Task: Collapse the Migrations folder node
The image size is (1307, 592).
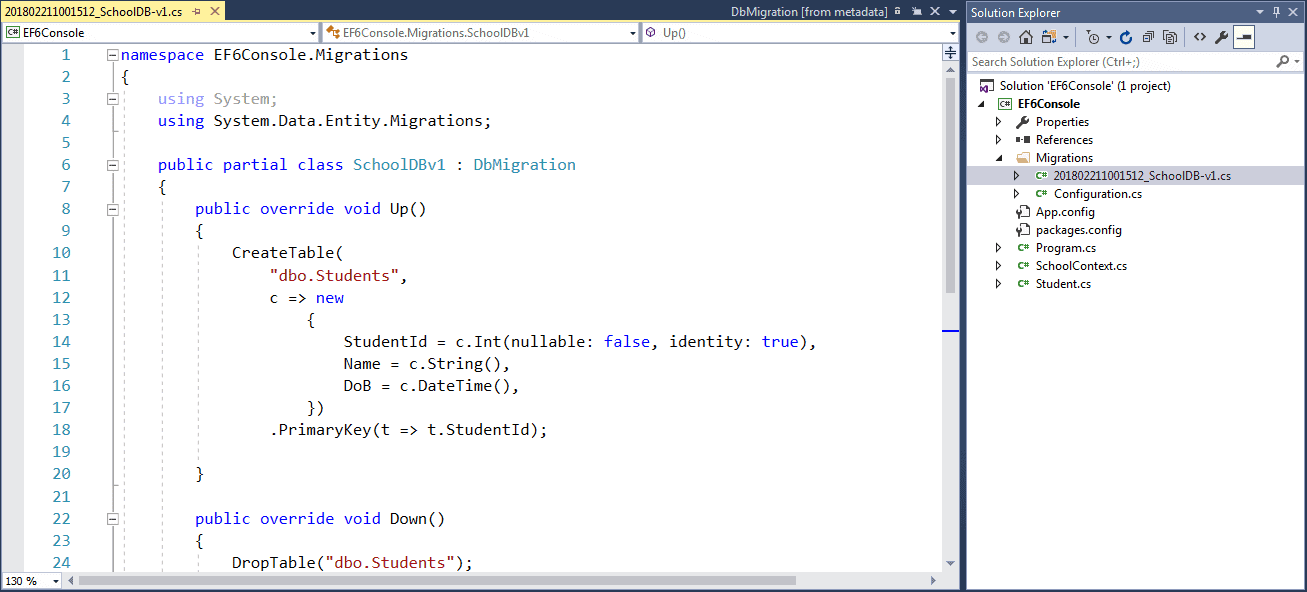Action: tap(998, 157)
